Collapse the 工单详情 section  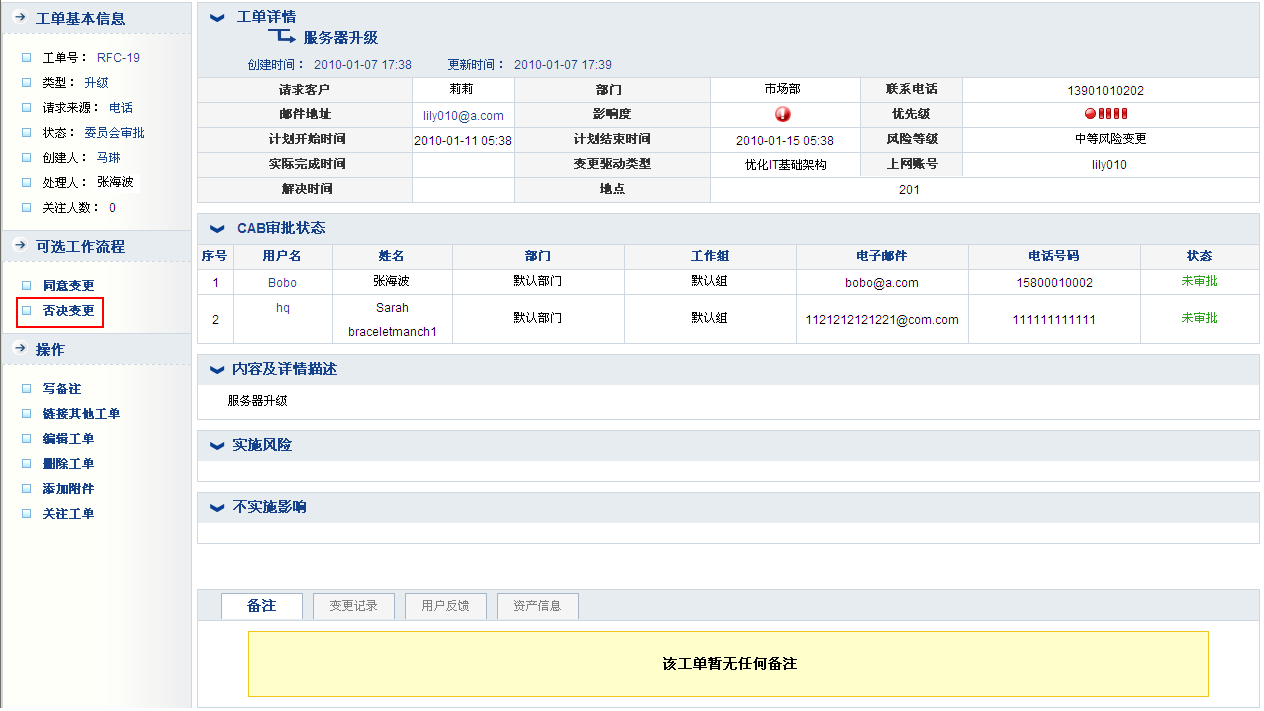tap(217, 18)
